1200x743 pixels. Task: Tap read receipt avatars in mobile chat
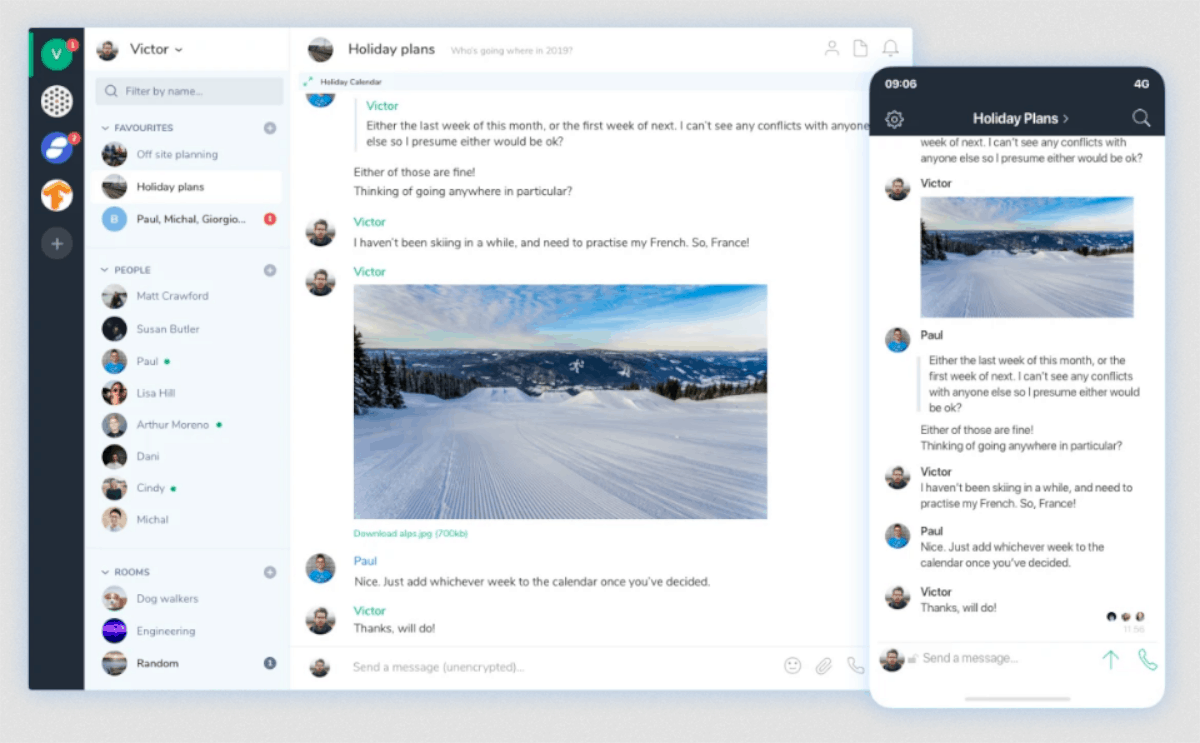1126,616
